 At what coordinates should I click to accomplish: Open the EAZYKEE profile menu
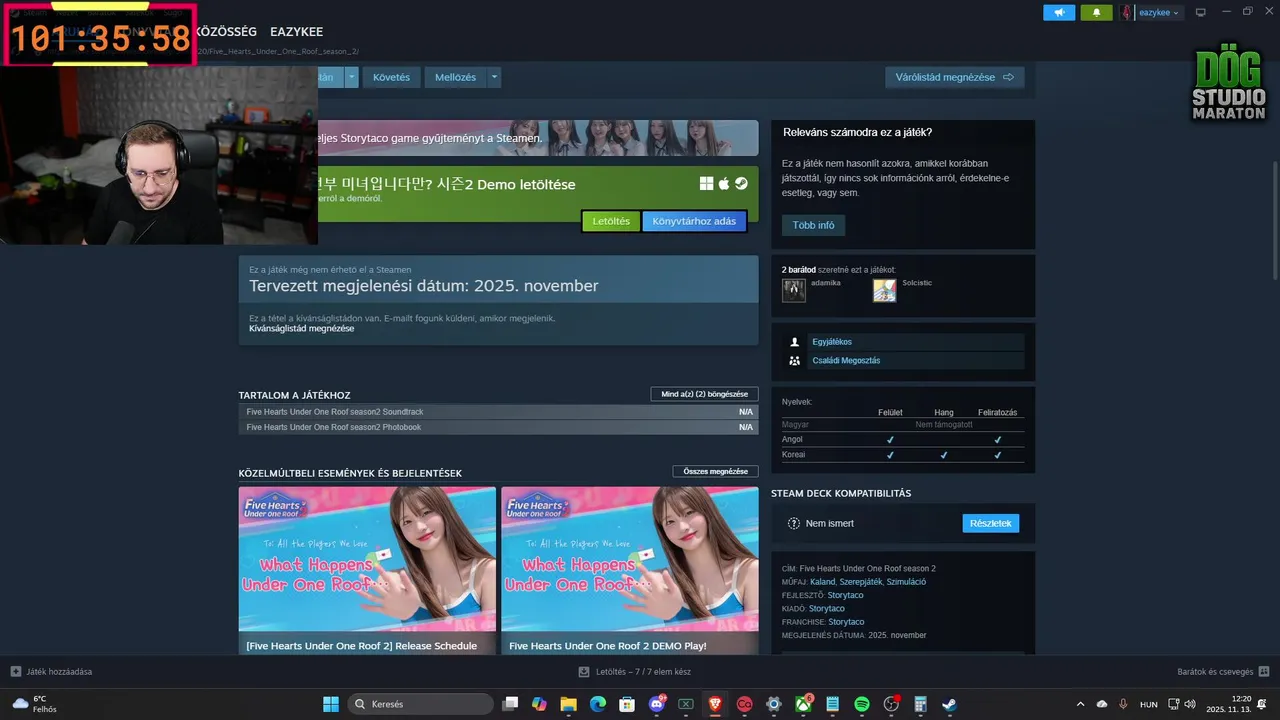click(296, 32)
